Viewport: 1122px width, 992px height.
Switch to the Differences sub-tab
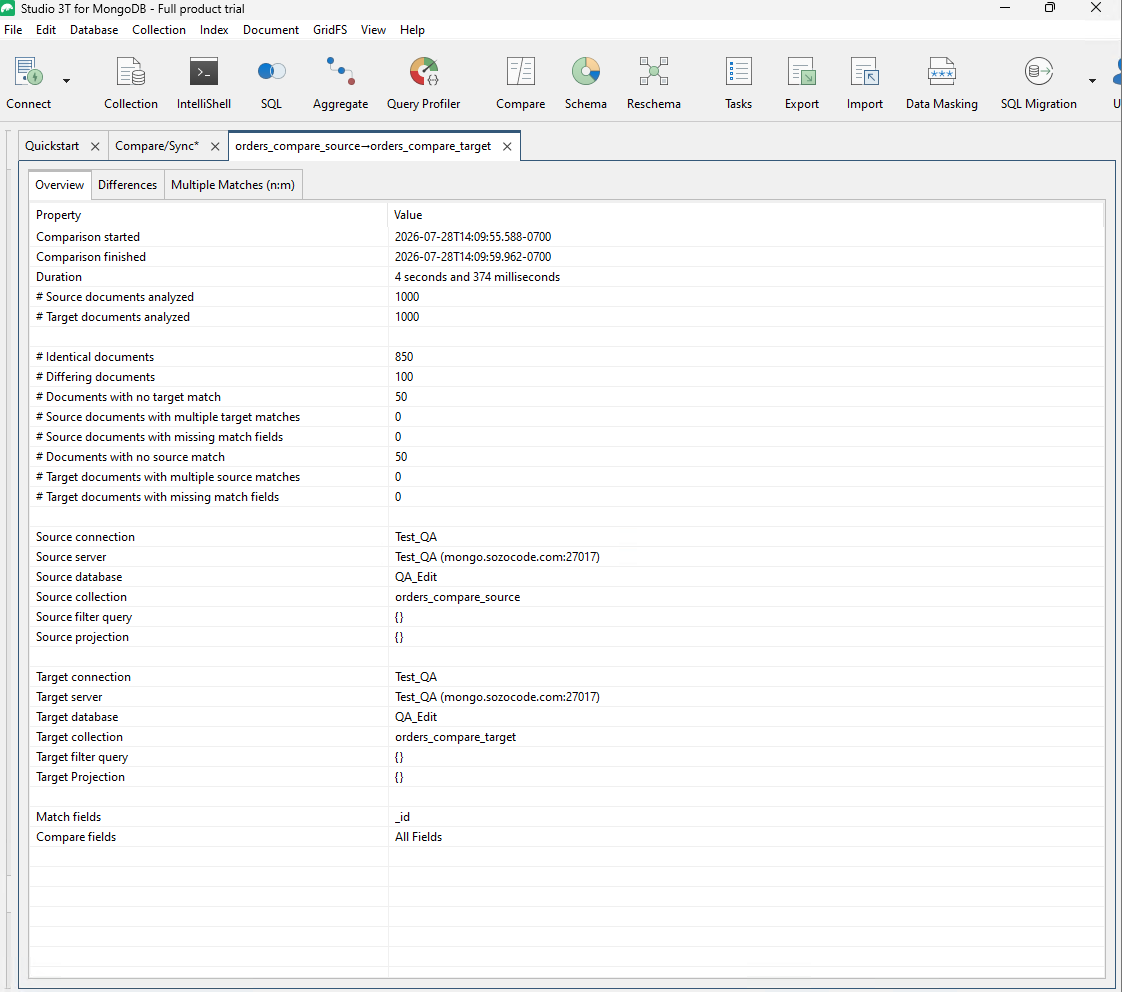click(x=127, y=185)
